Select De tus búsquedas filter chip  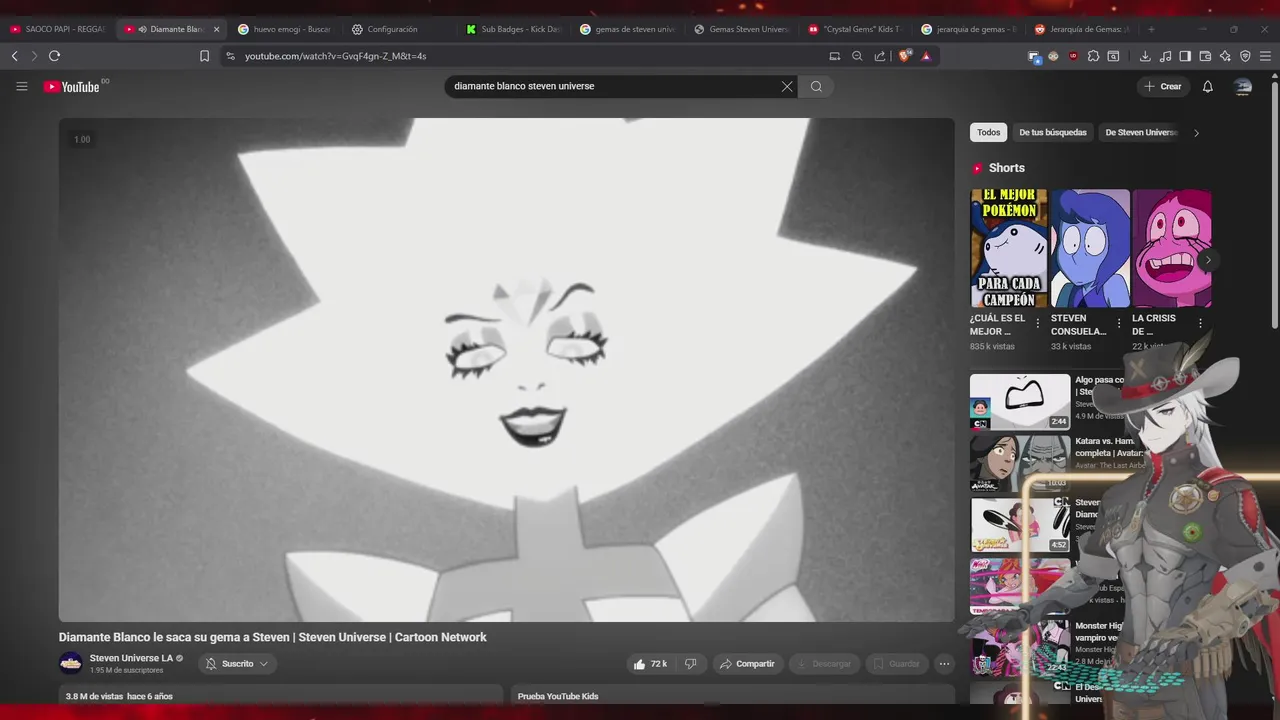1052,132
